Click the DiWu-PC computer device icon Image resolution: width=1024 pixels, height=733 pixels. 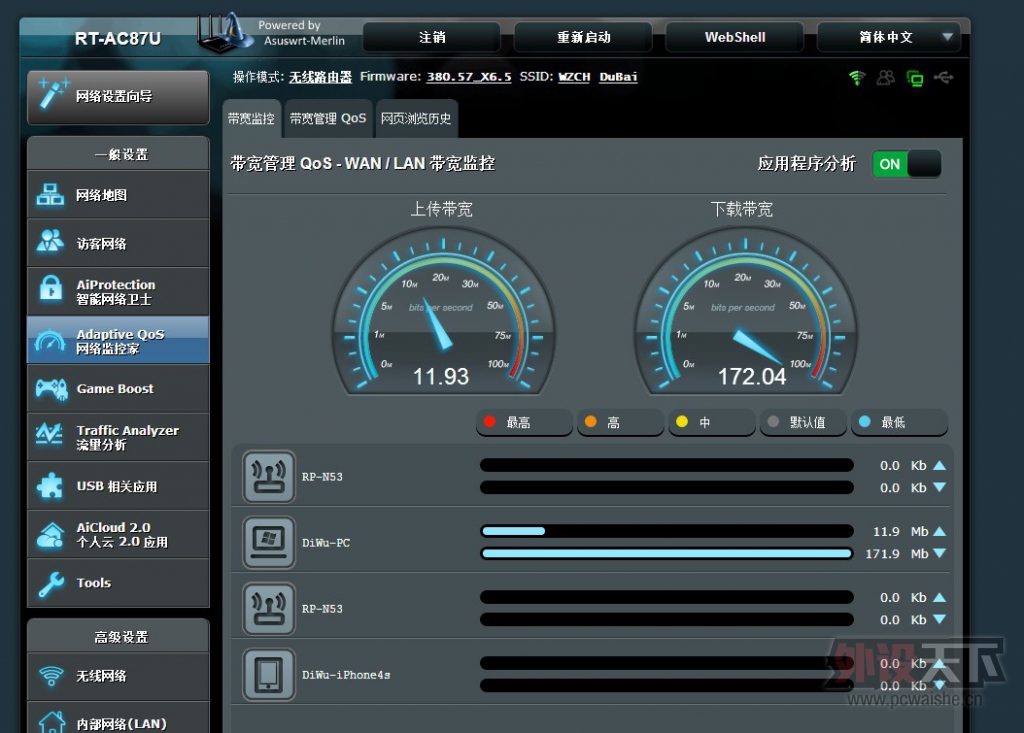[268, 542]
